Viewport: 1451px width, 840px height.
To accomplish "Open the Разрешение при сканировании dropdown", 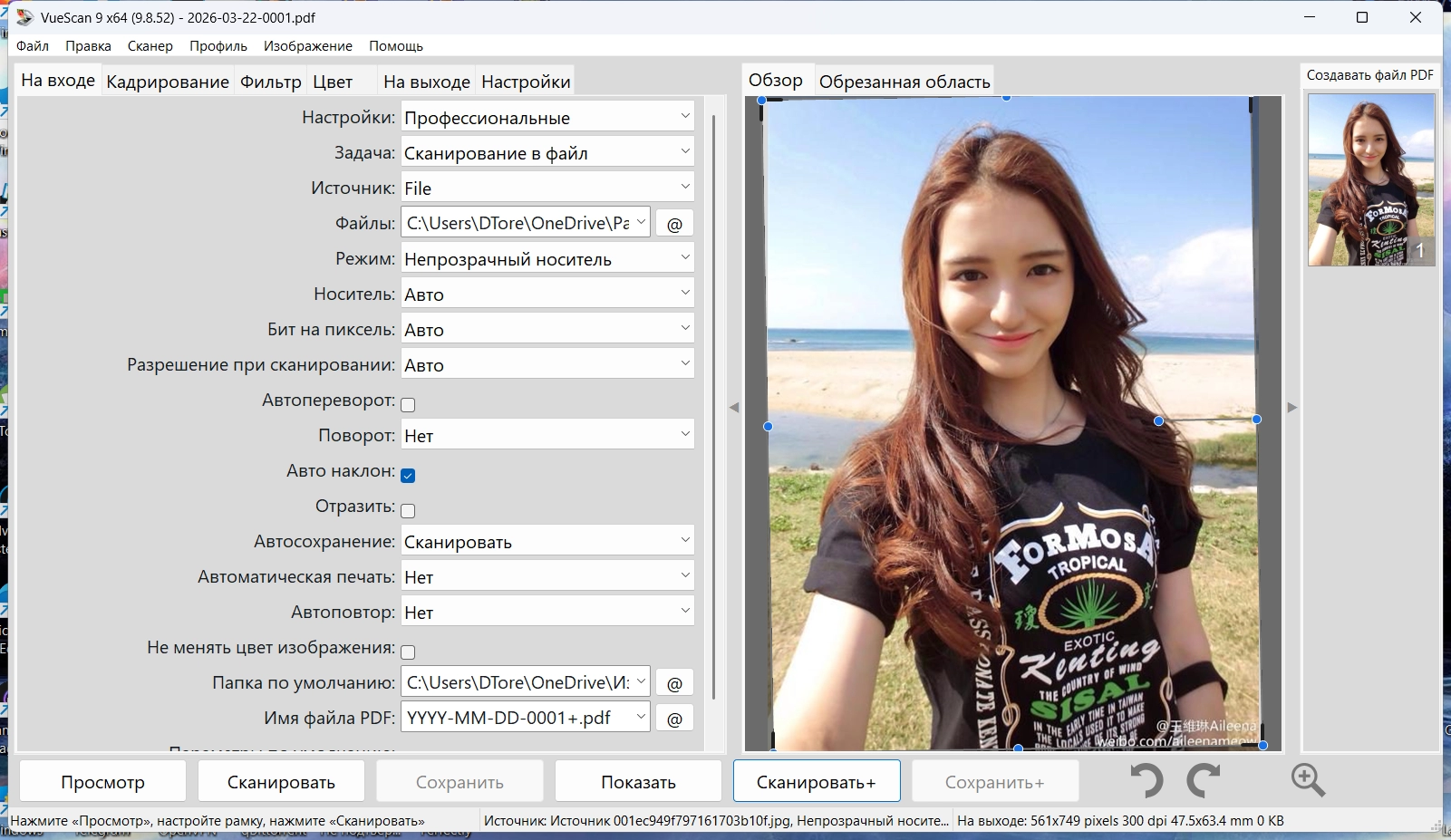I will click(x=547, y=365).
